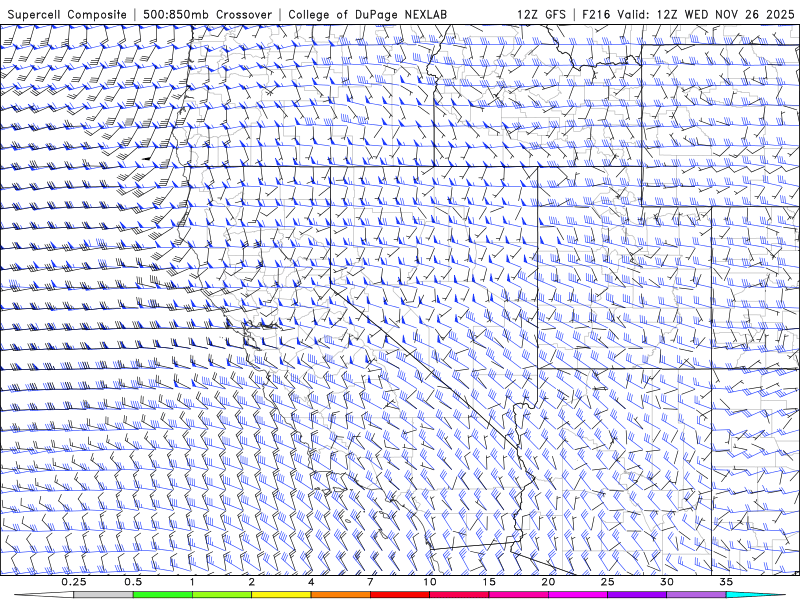Pick the lavender segment between 30 and 35
800x600 pixels.
pos(696,595)
